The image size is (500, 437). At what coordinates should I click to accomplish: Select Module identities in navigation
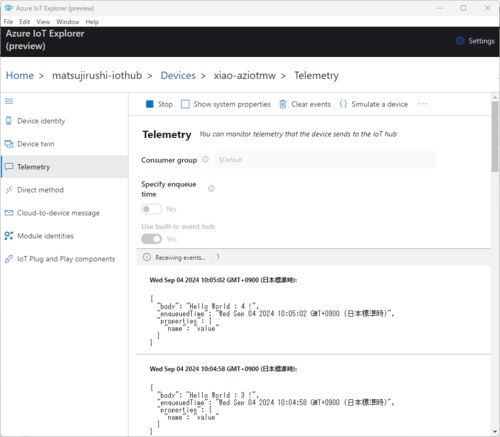click(x=45, y=236)
